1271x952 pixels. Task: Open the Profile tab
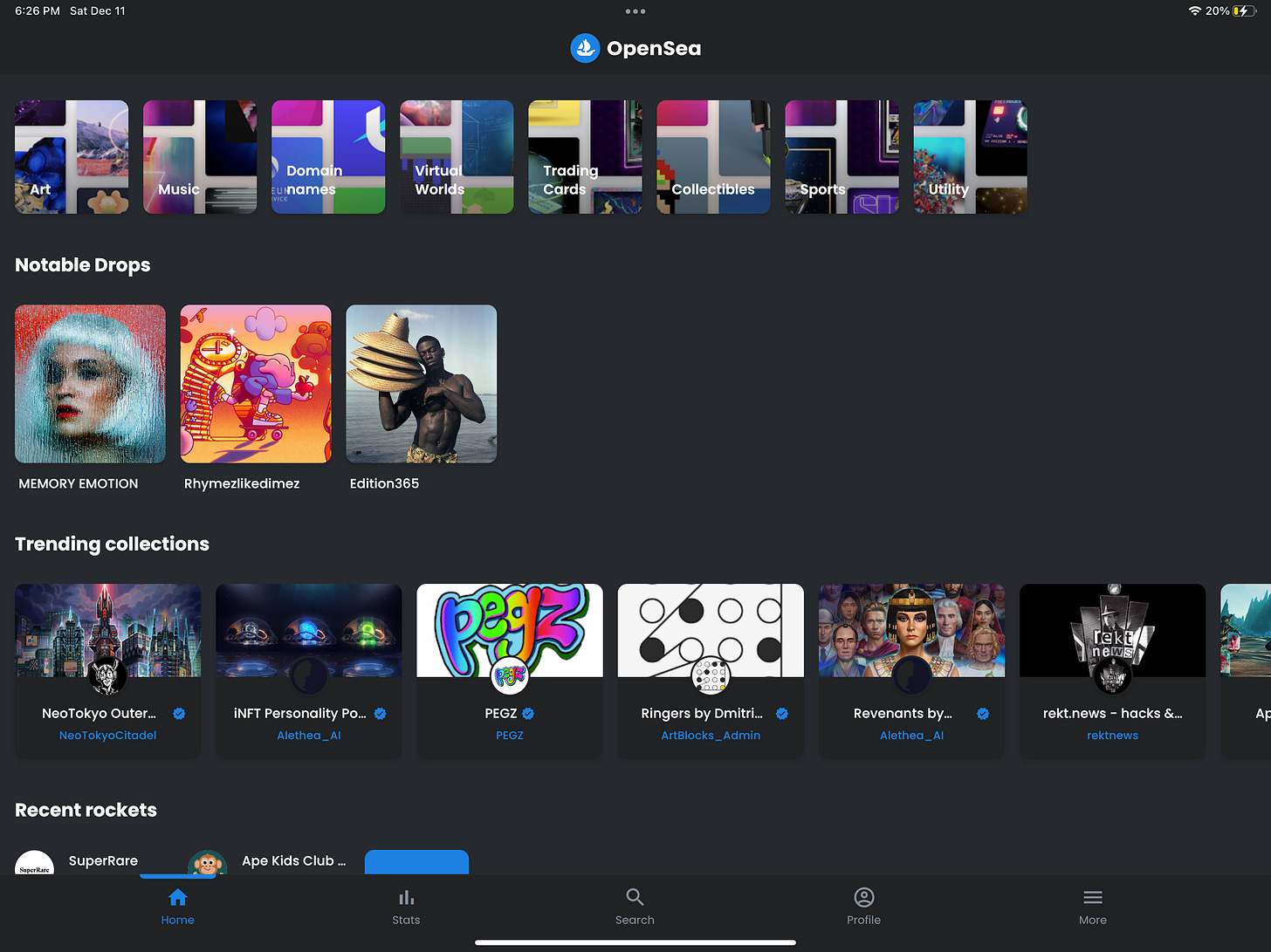(x=863, y=907)
